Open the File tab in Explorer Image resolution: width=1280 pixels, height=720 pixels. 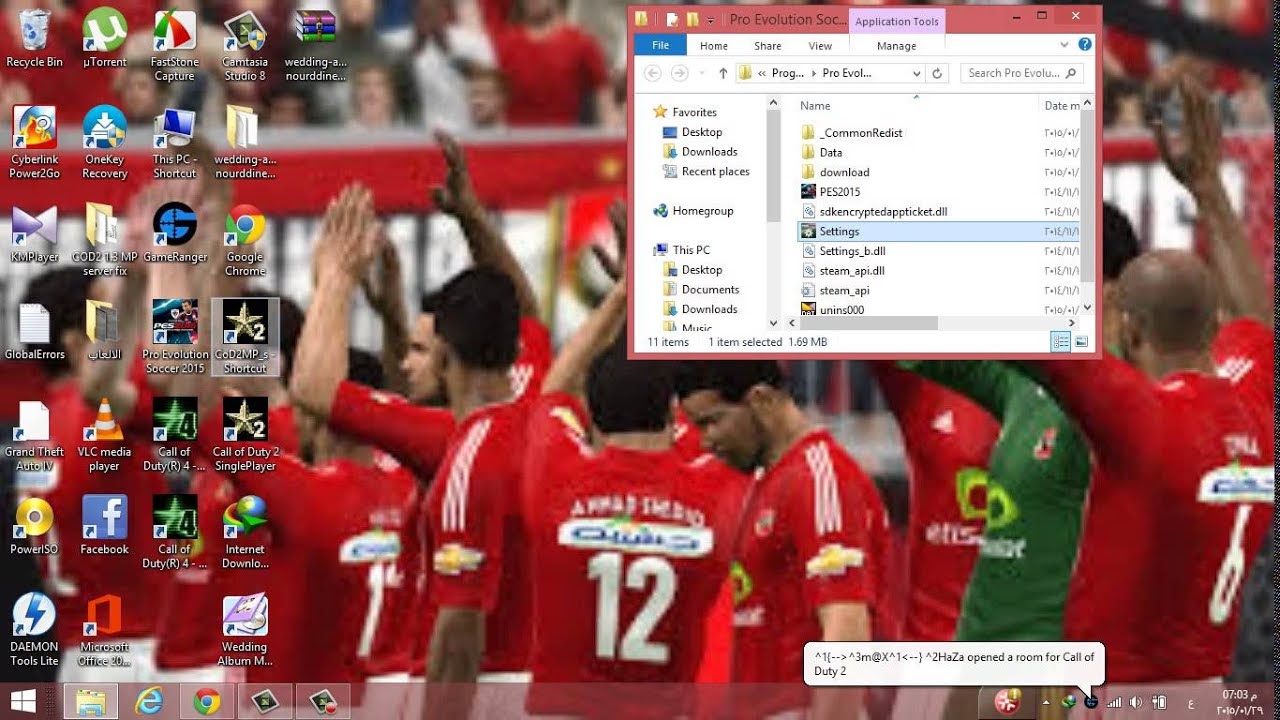(x=660, y=45)
